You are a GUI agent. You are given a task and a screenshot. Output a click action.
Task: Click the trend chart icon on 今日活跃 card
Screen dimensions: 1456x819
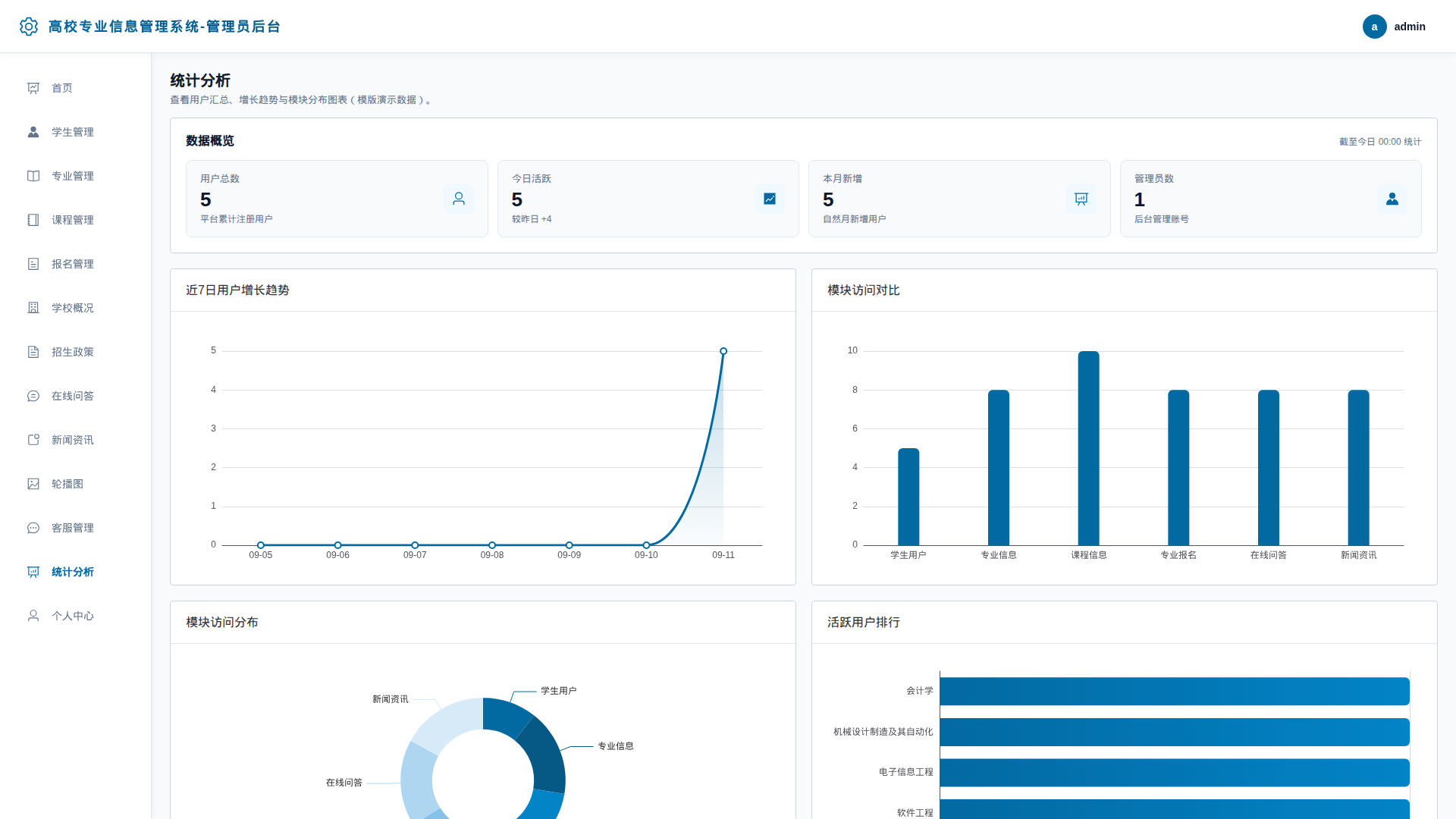[770, 199]
